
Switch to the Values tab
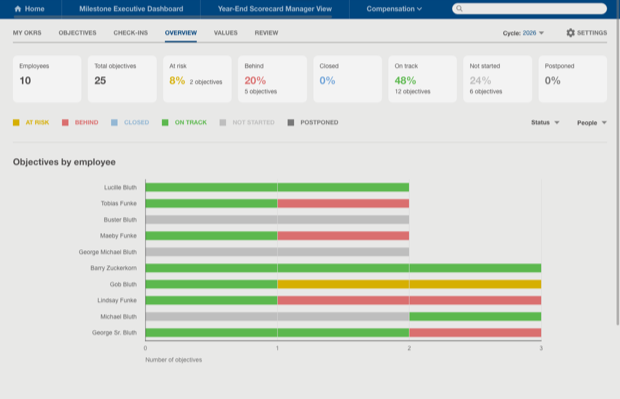225,33
